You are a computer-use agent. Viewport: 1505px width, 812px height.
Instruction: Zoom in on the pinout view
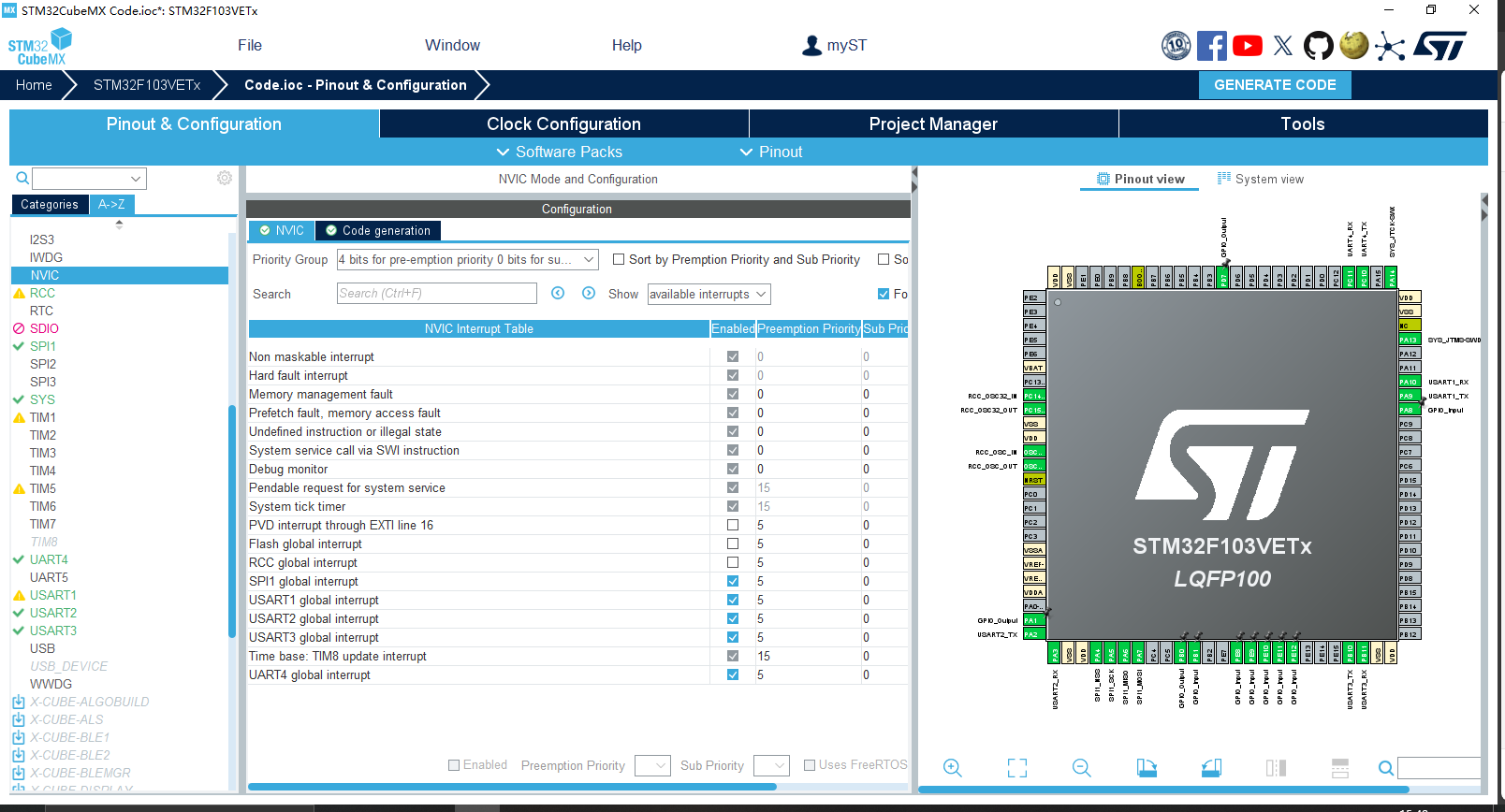point(953,768)
